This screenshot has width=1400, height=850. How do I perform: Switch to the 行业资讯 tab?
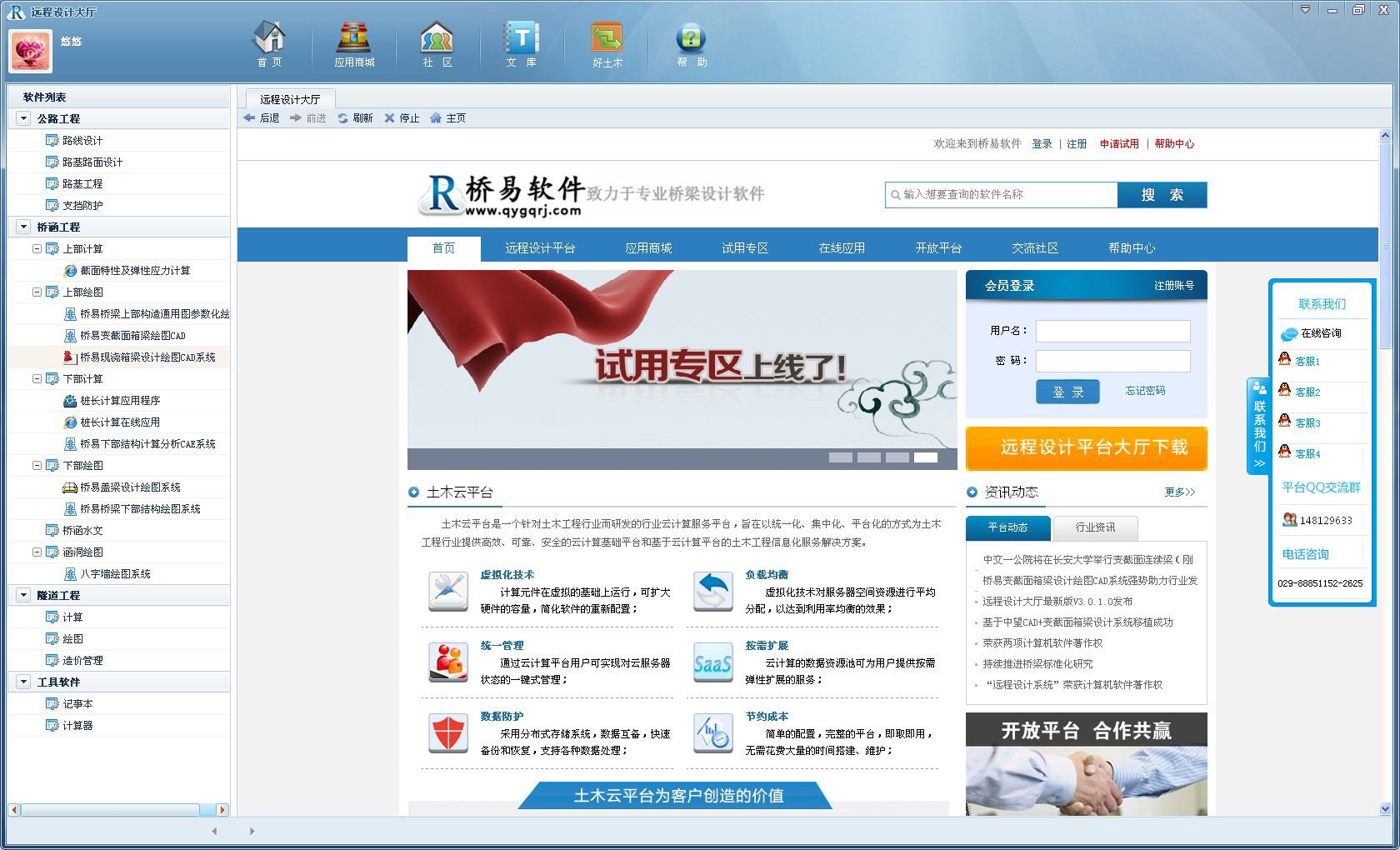coord(1095,527)
